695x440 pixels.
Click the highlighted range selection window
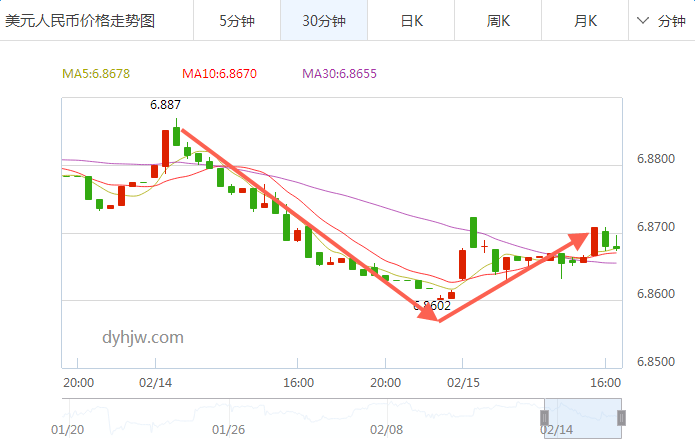(583, 412)
